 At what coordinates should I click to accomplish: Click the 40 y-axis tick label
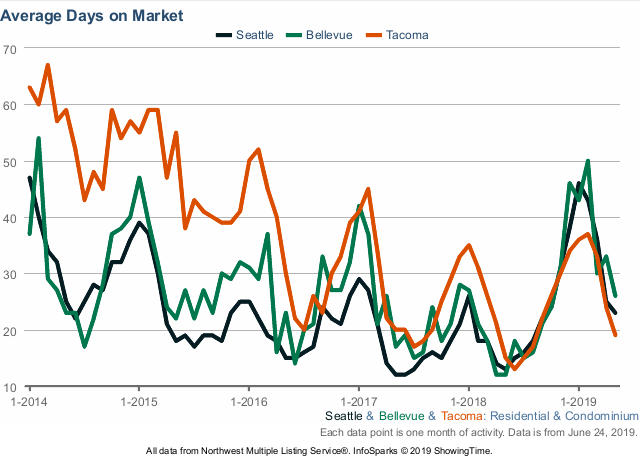click(9, 218)
